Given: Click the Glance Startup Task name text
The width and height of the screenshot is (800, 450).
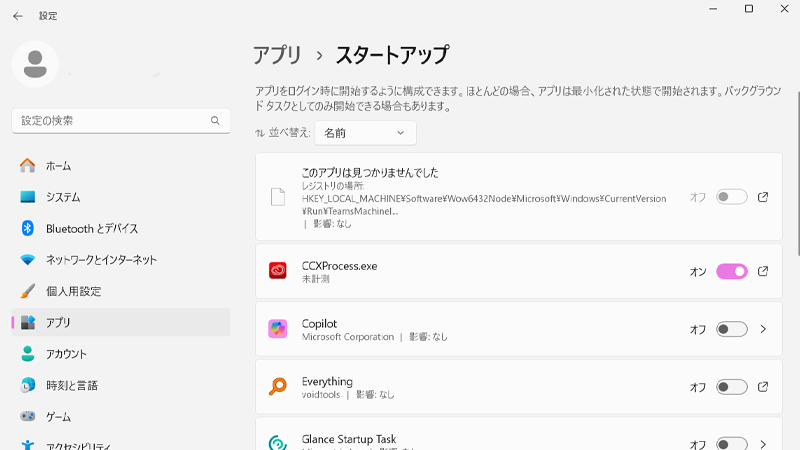Looking at the screenshot, I should point(349,439).
